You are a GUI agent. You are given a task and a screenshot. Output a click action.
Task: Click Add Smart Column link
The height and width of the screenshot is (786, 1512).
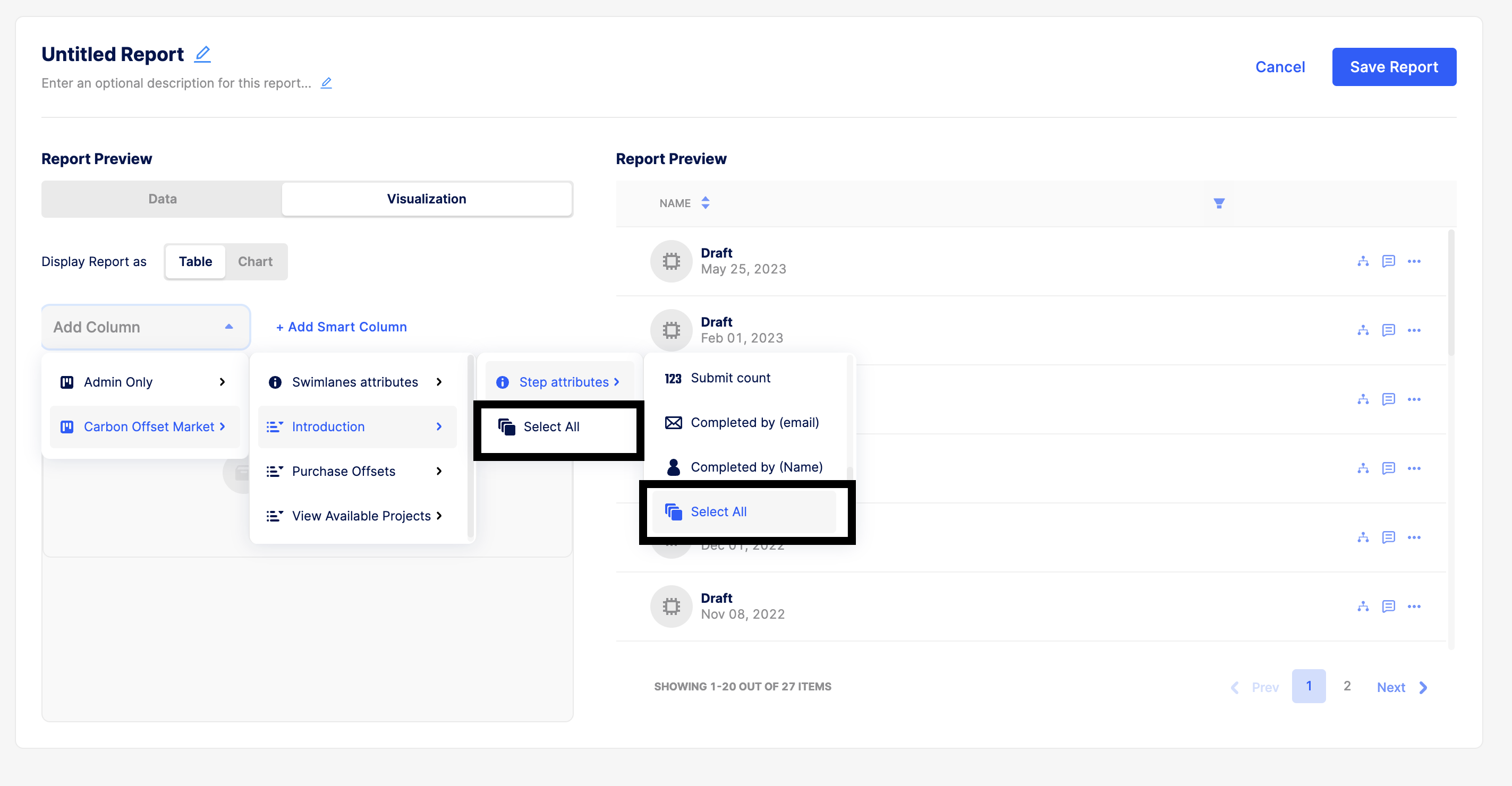click(341, 327)
